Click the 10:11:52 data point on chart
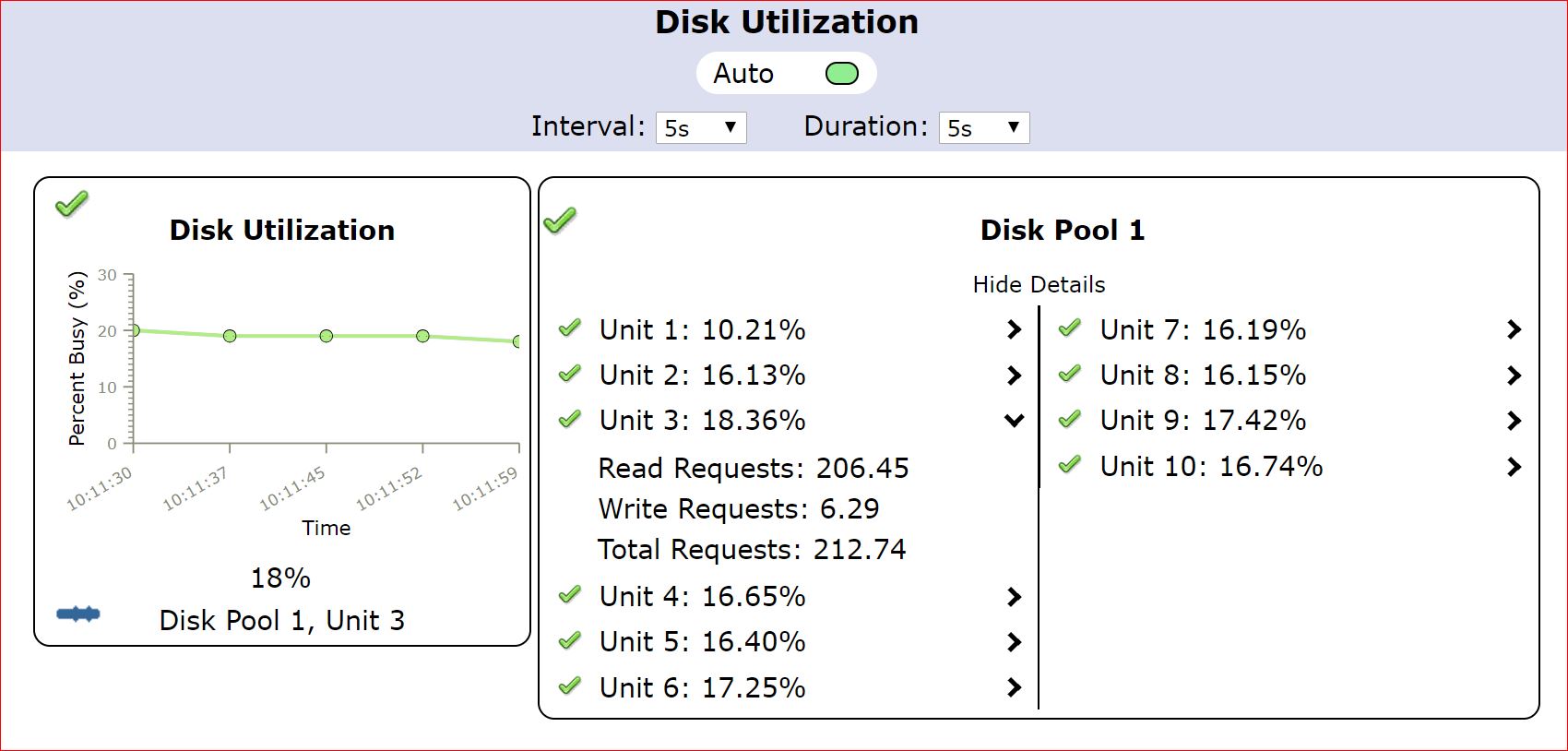The width and height of the screenshot is (1568, 751). pyautogui.click(x=422, y=336)
